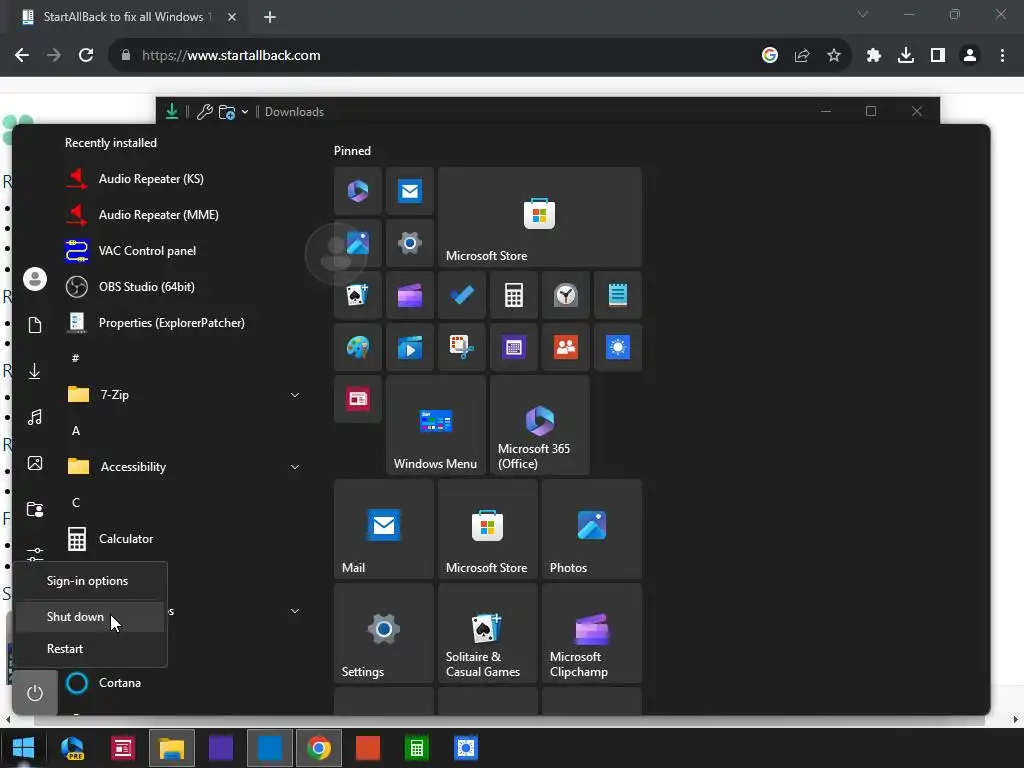Screen dimensions: 1024x768
Task: Open the small Settings gear pinned tile
Action: 409,243
